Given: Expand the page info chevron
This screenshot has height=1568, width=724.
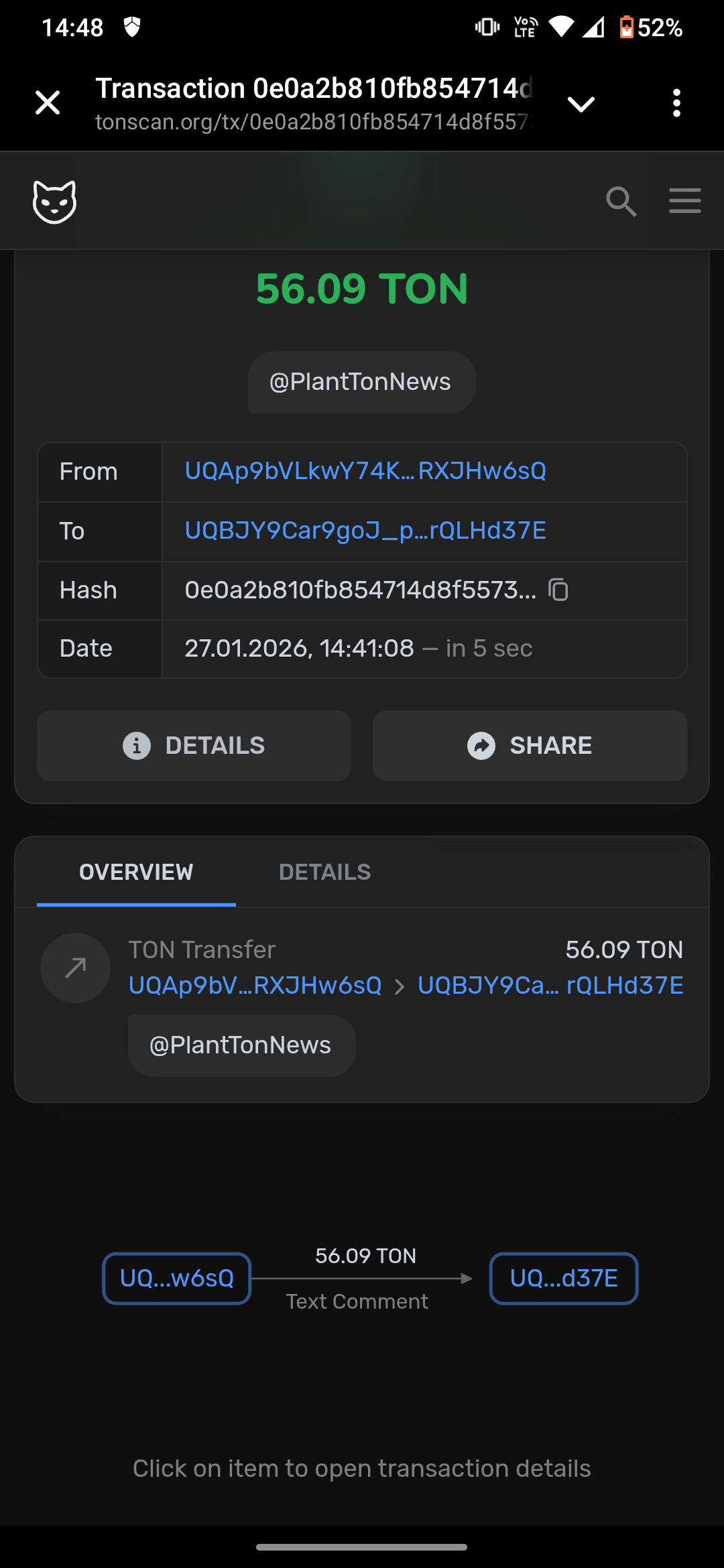Looking at the screenshot, I should coord(581,104).
